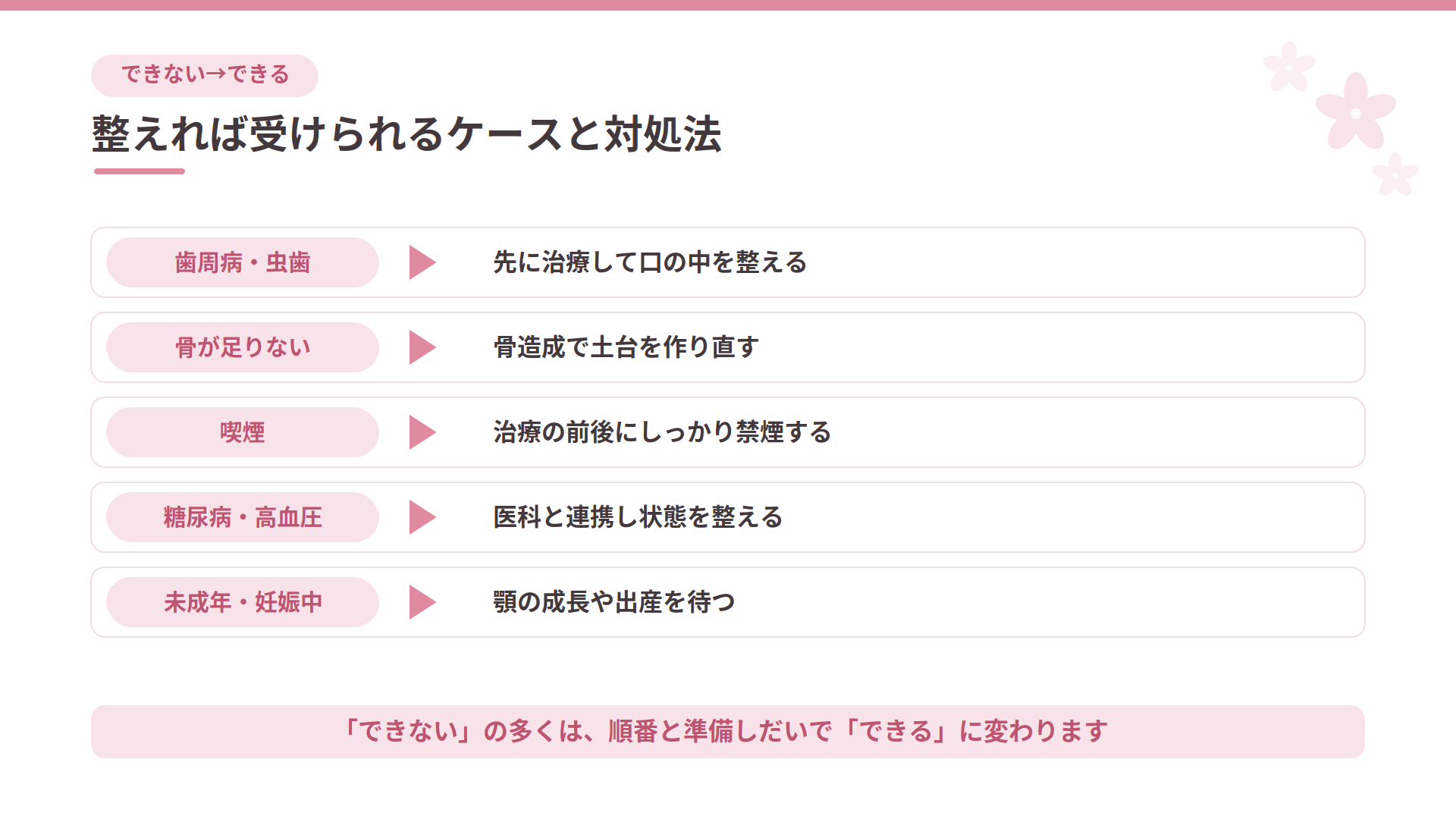
Task: Click the small lower flower decoration
Action: pos(1395,174)
